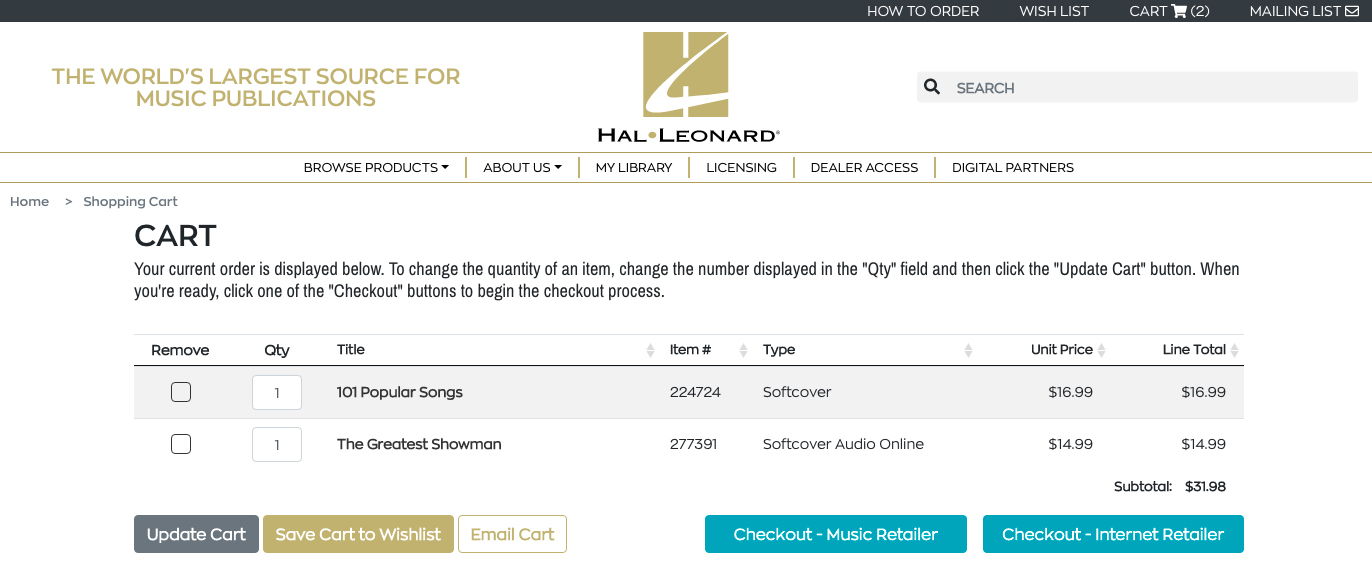
Task: Expand the About Us dropdown
Action: tap(522, 167)
